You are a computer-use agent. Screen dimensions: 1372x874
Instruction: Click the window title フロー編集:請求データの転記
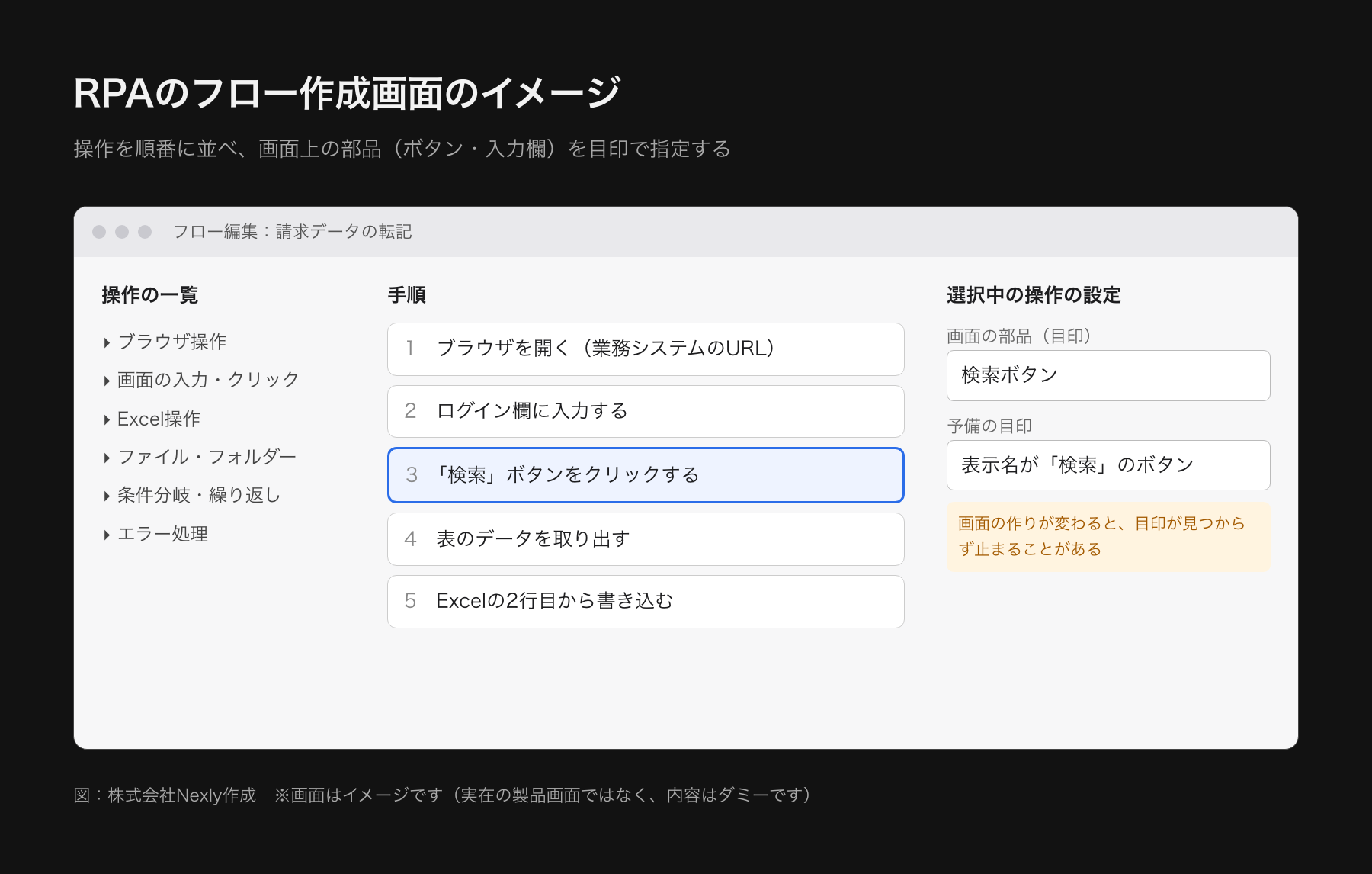click(292, 232)
